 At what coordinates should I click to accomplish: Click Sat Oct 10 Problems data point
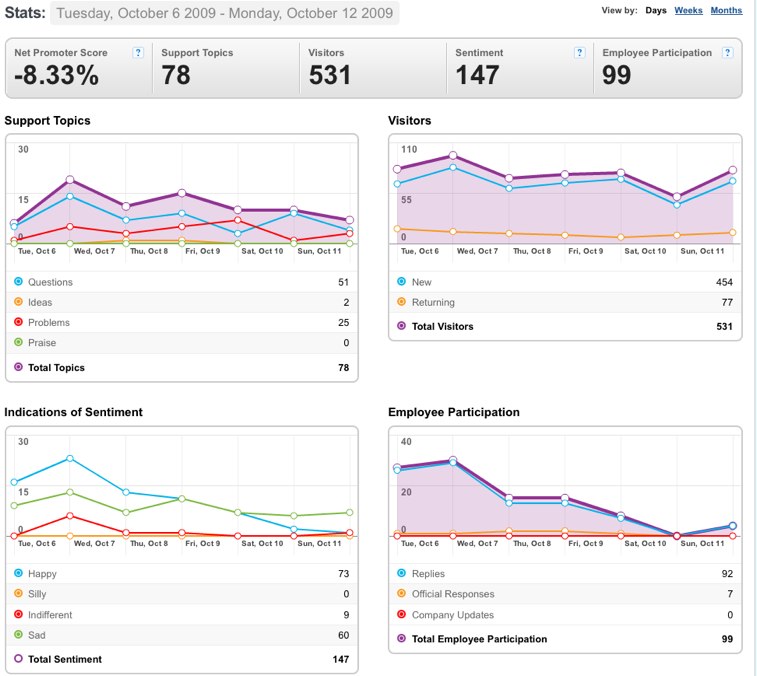click(x=238, y=220)
